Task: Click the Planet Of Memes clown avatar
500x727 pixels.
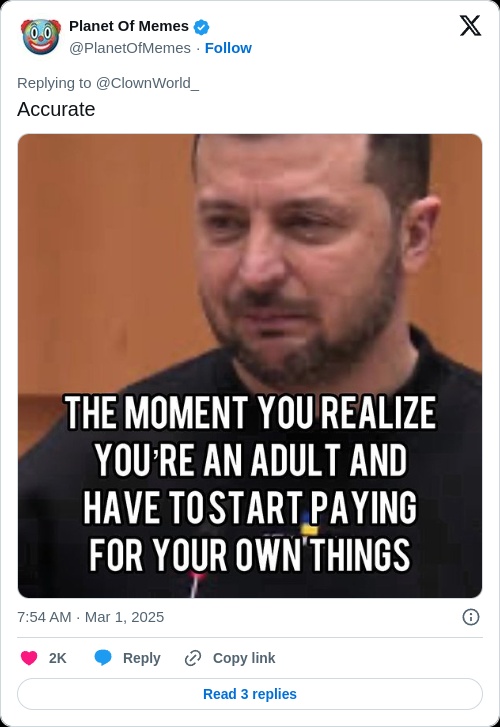Action: (41, 37)
